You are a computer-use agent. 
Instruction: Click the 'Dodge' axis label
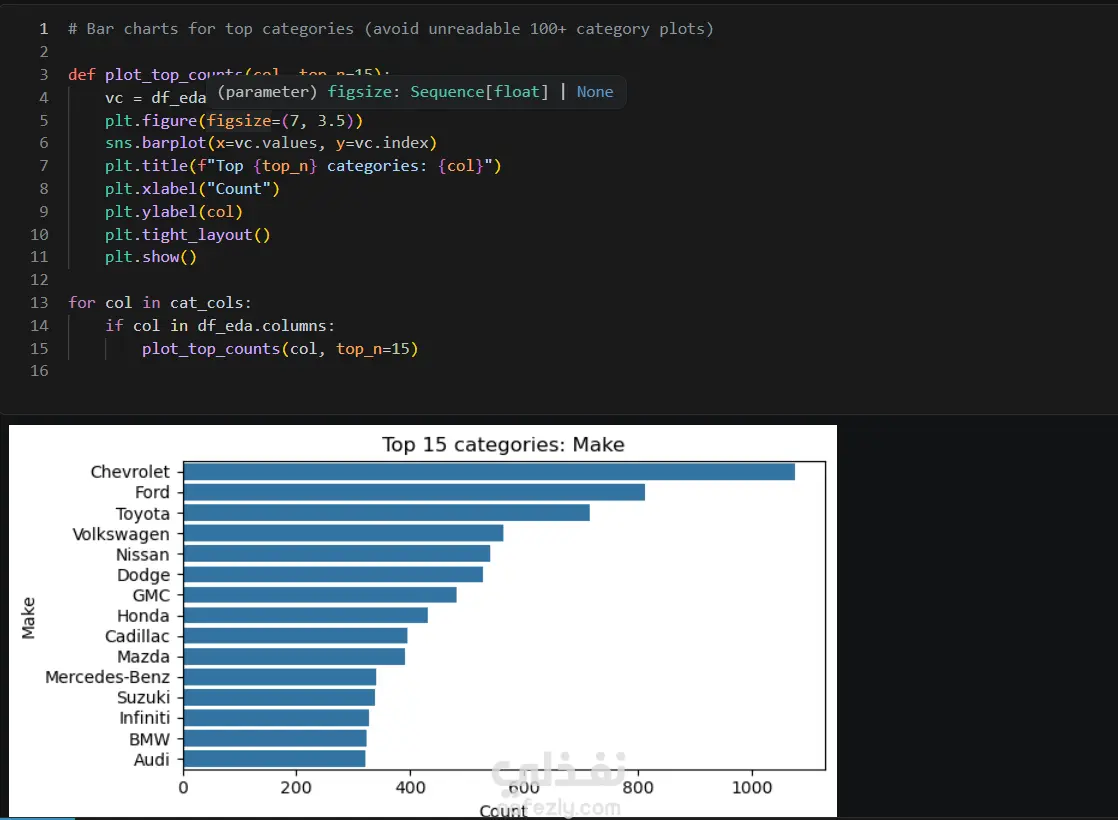click(x=143, y=575)
